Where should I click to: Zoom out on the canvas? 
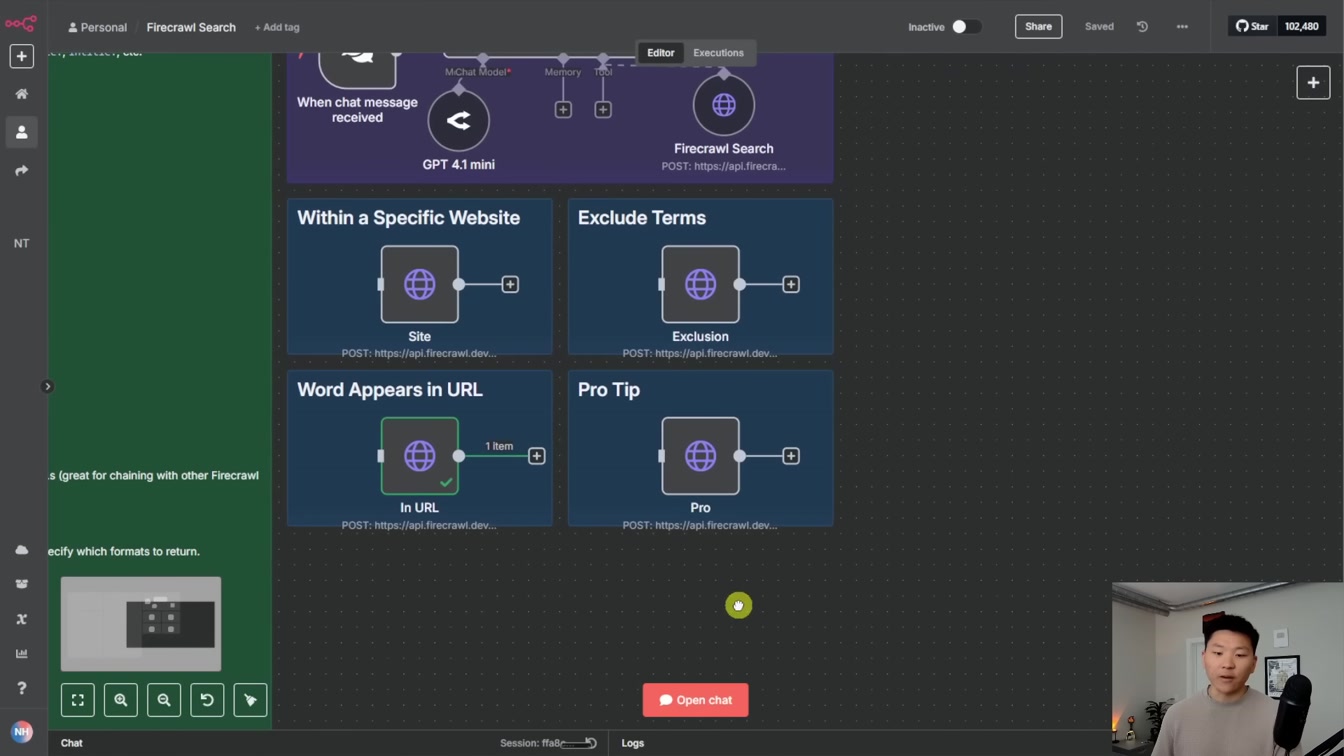pyautogui.click(x=164, y=700)
